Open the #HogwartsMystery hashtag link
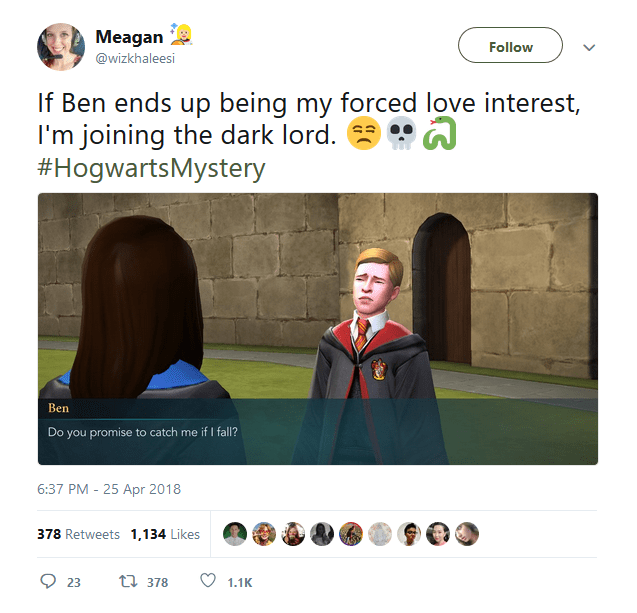This screenshot has width=637, height=613. 151,168
